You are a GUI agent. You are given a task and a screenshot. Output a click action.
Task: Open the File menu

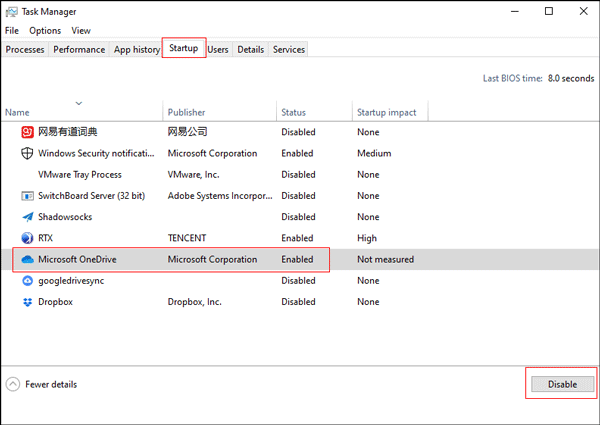point(12,31)
